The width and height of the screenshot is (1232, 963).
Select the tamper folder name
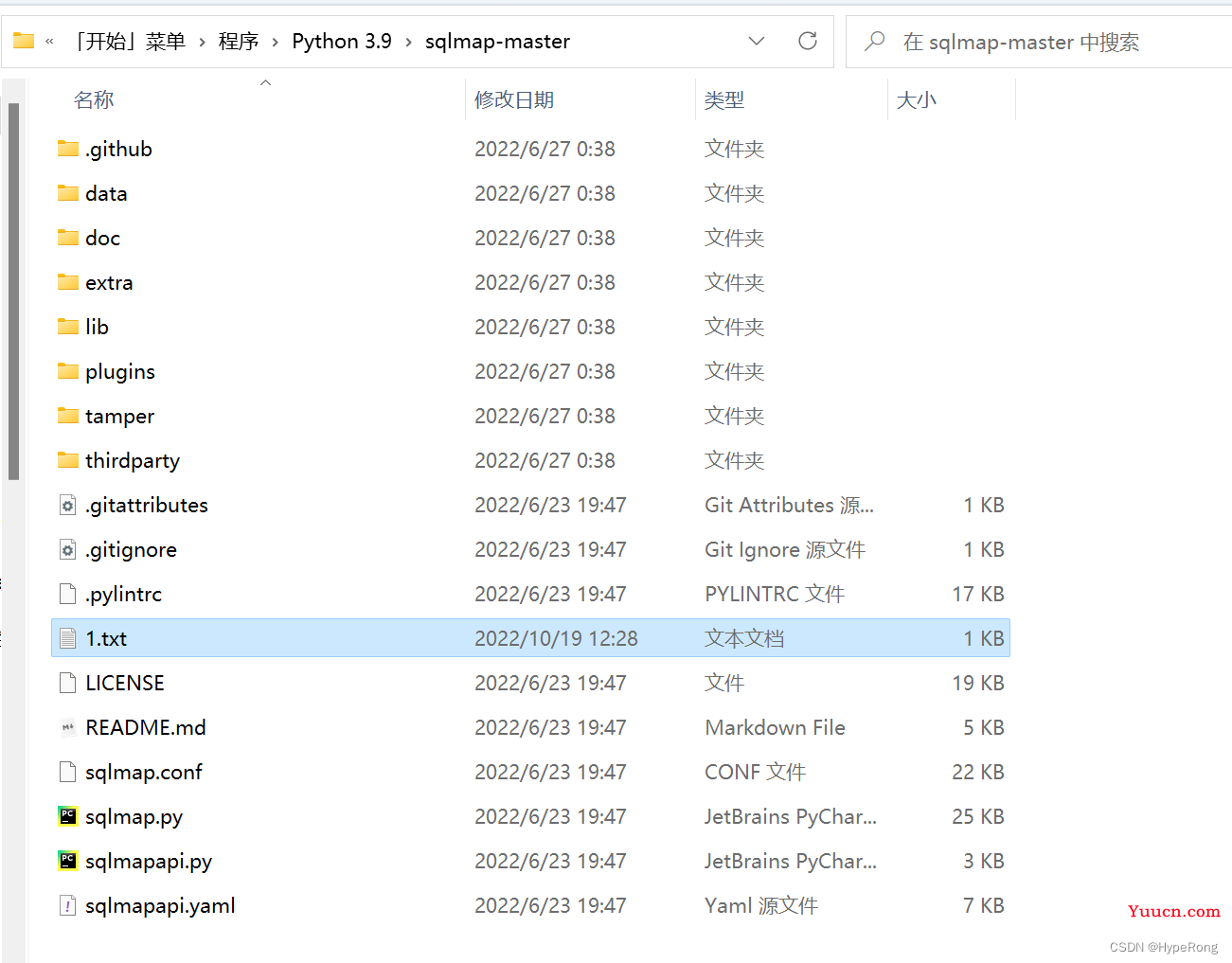[x=119, y=416]
